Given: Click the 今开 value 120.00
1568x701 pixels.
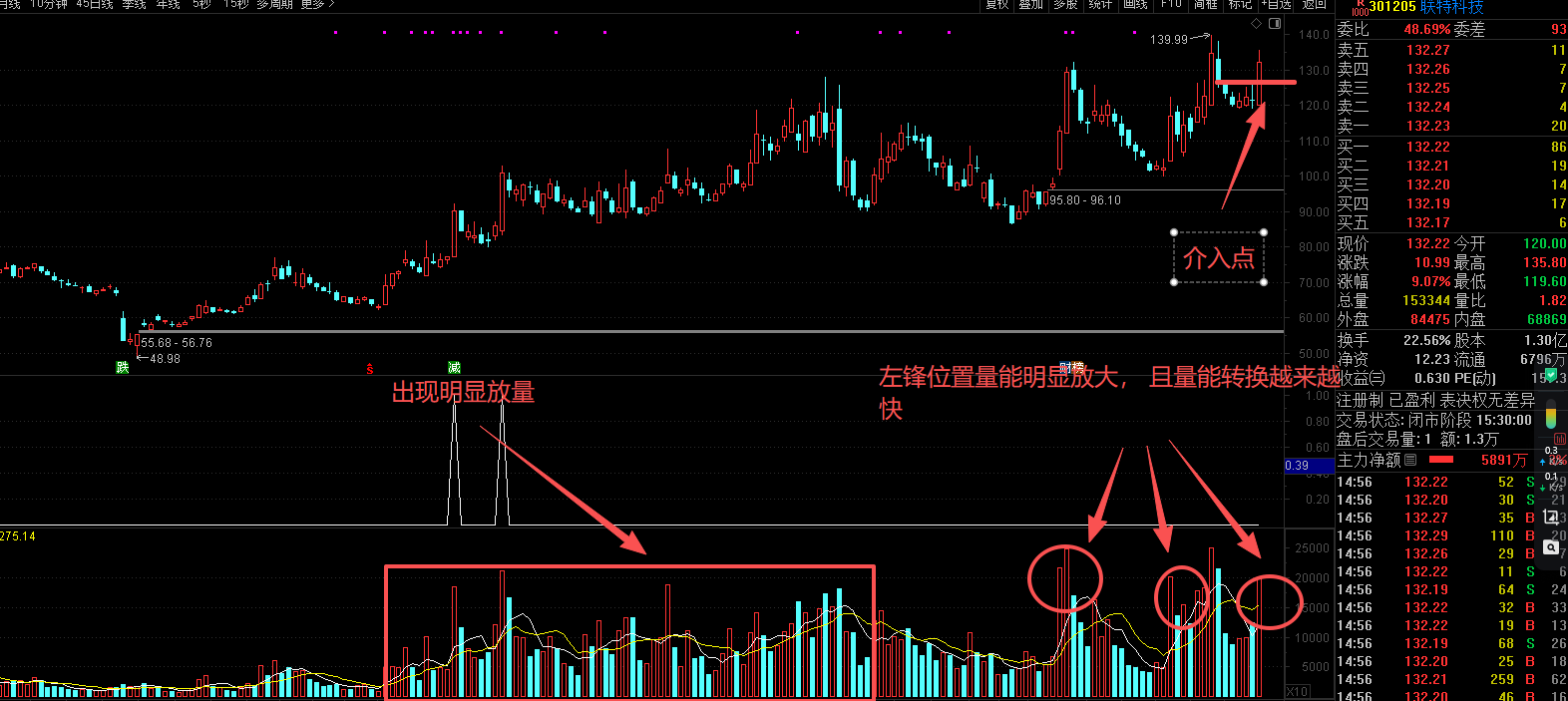Looking at the screenshot, I should 1544,243.
